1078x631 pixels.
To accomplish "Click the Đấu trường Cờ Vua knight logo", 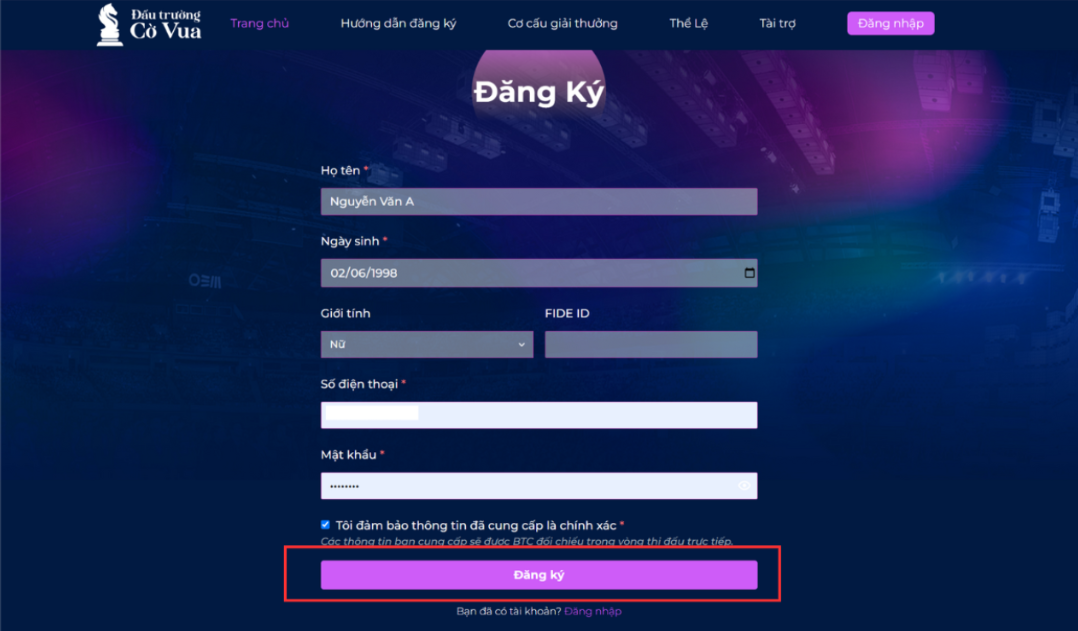I will click(110, 24).
